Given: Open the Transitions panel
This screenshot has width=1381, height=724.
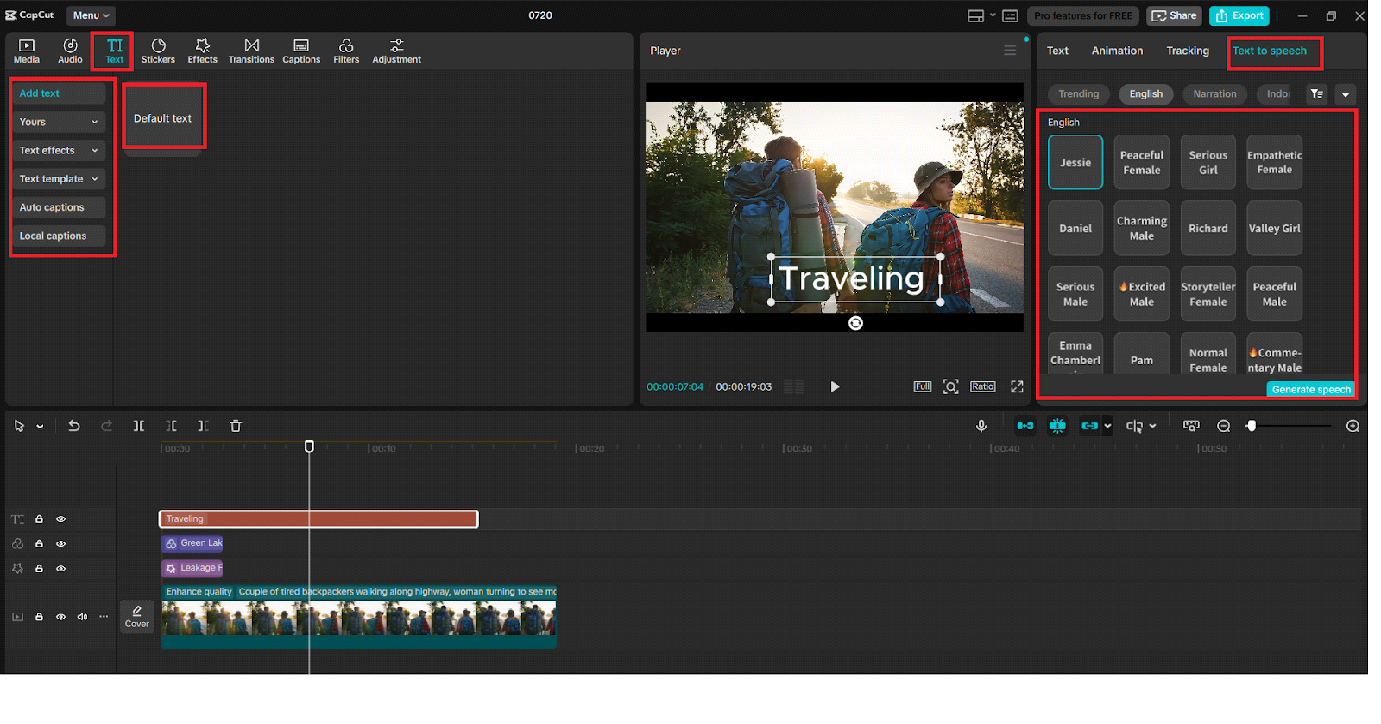Looking at the screenshot, I should click(251, 51).
